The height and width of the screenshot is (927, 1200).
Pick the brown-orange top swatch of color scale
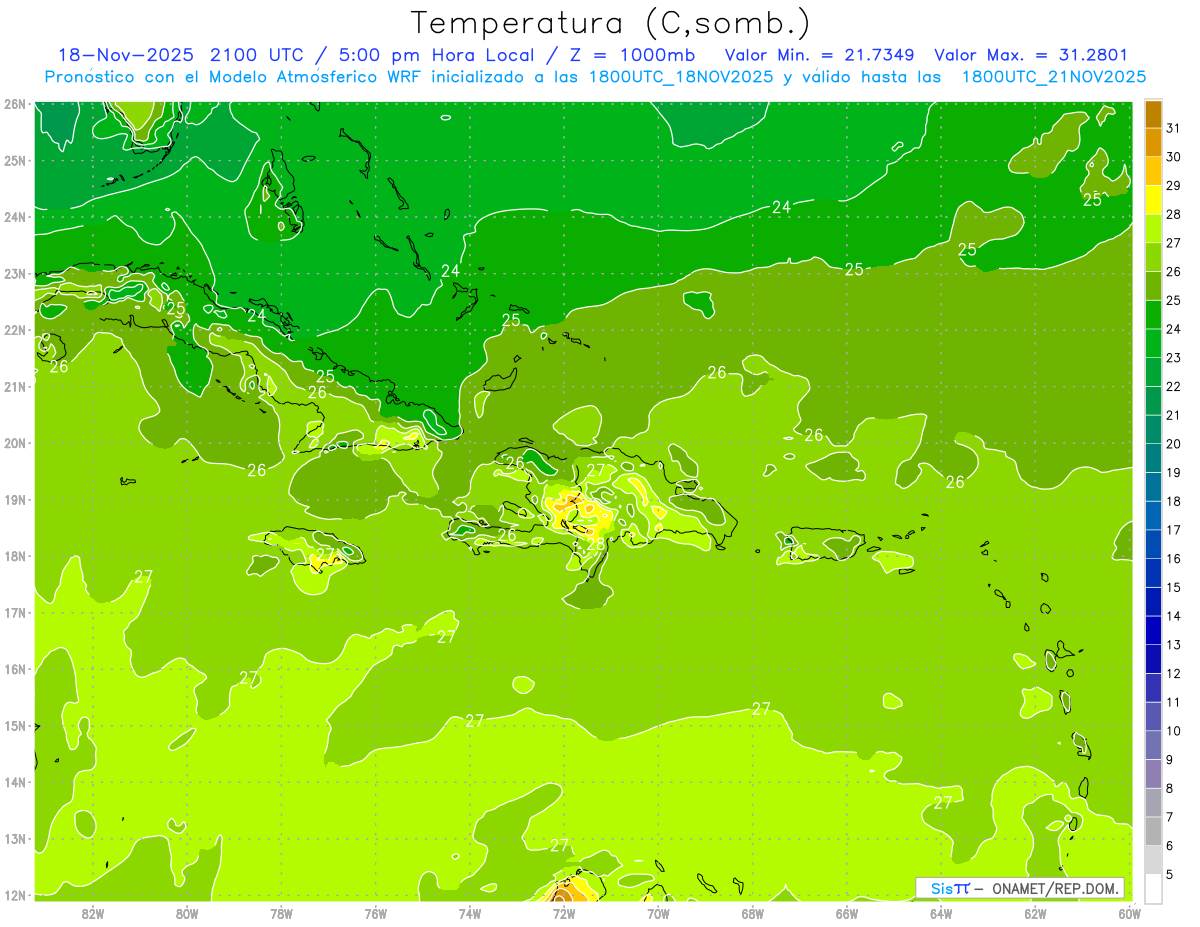[1153, 114]
